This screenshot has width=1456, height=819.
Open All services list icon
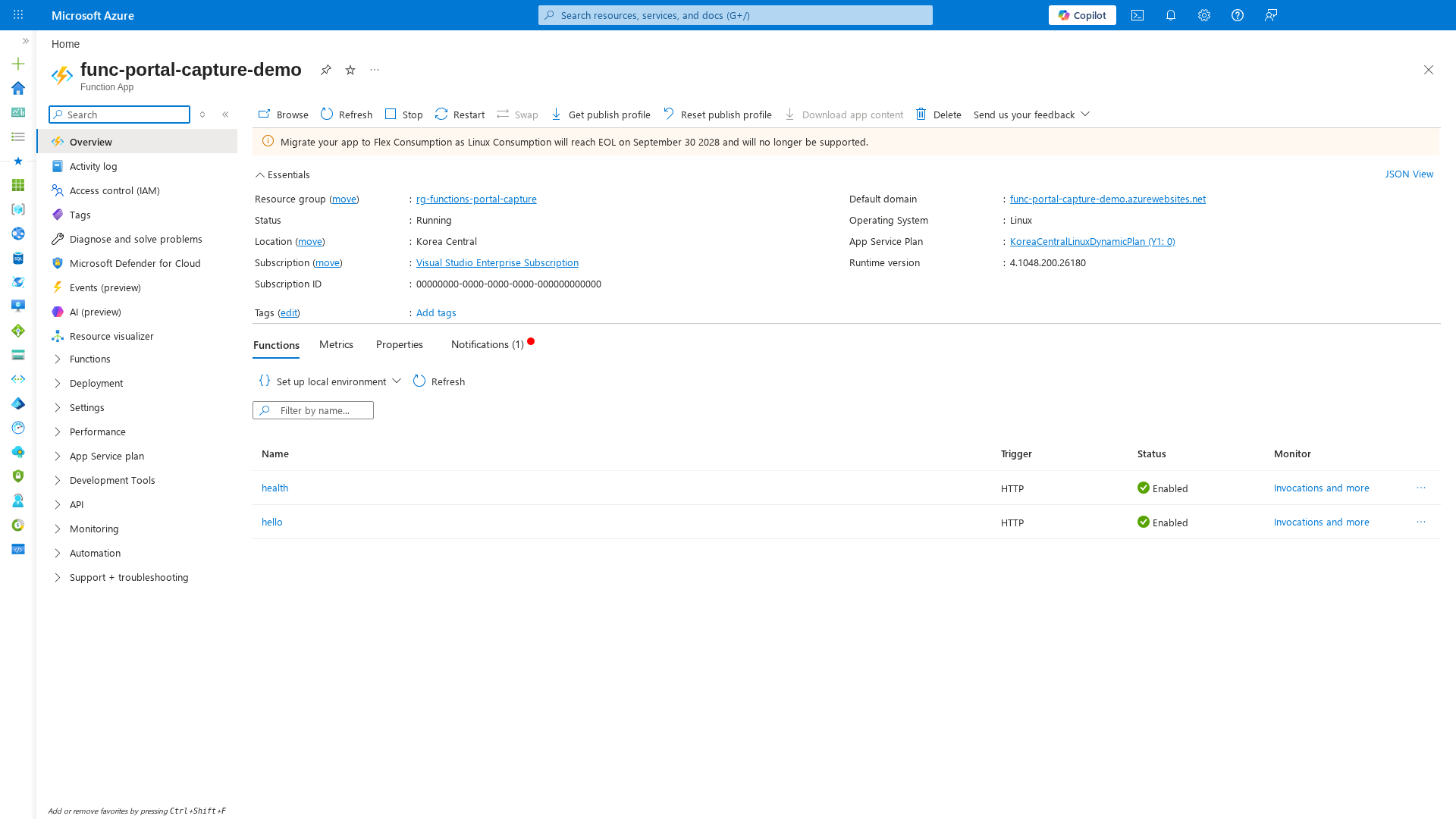pyautogui.click(x=18, y=136)
